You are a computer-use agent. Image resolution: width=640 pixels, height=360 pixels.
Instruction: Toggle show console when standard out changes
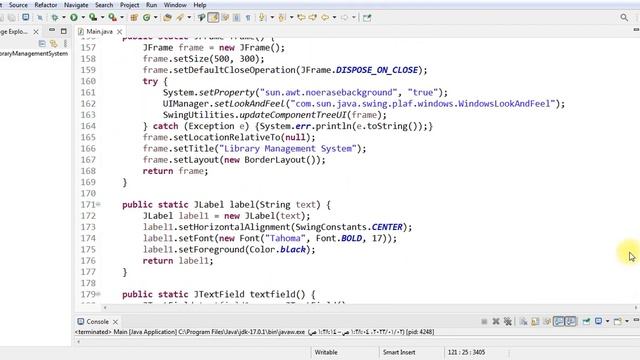coord(559,322)
